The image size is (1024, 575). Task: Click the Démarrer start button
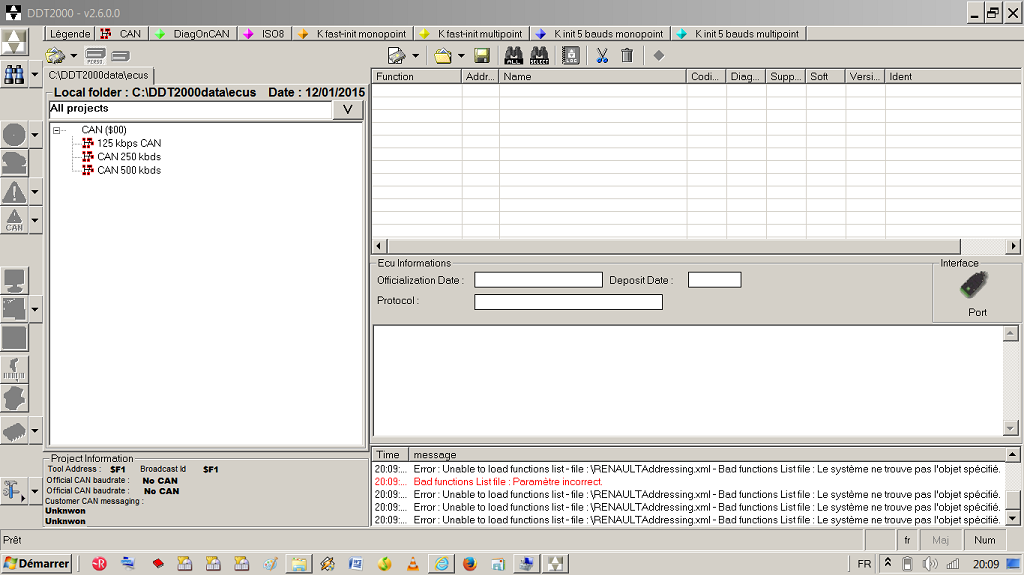point(37,564)
